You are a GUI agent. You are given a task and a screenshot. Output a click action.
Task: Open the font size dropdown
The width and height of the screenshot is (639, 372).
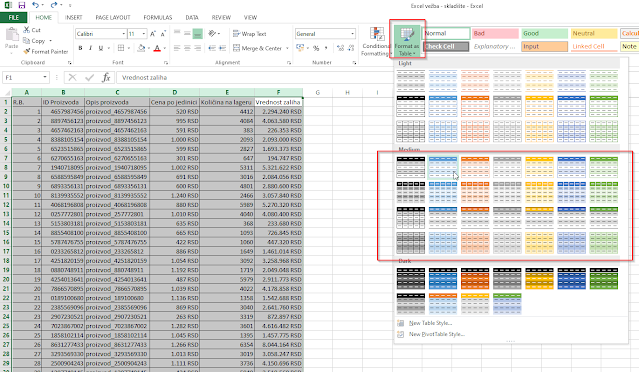click(143, 34)
